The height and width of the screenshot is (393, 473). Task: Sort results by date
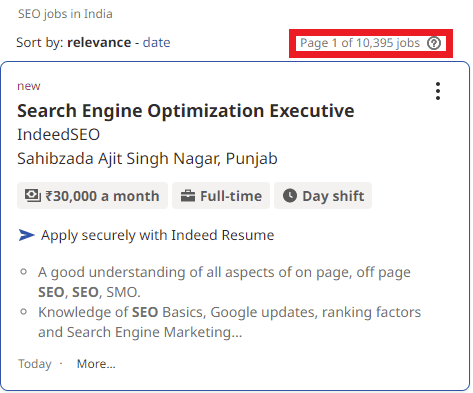156,42
